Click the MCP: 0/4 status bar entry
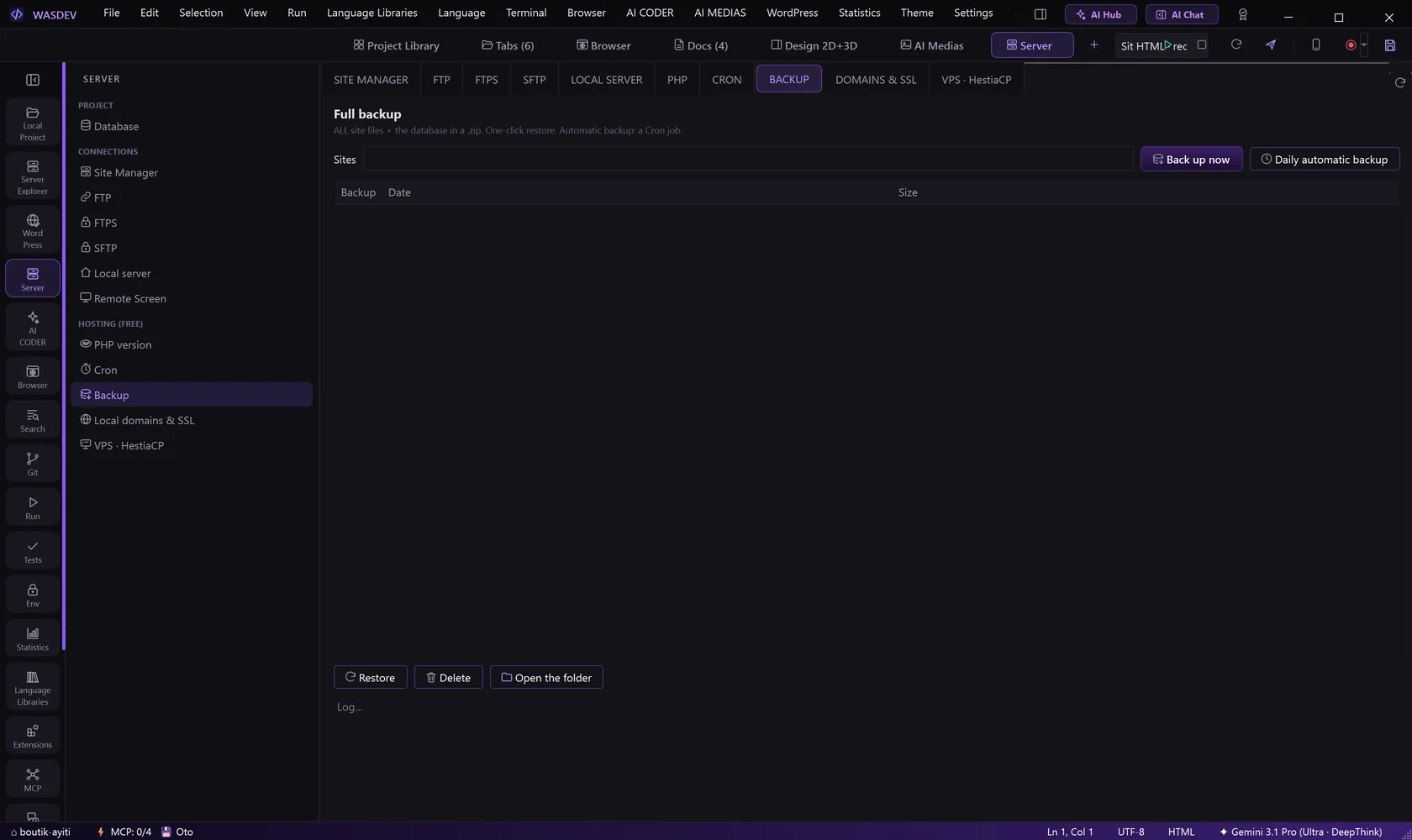Viewport: 1412px width, 840px height. [124, 832]
